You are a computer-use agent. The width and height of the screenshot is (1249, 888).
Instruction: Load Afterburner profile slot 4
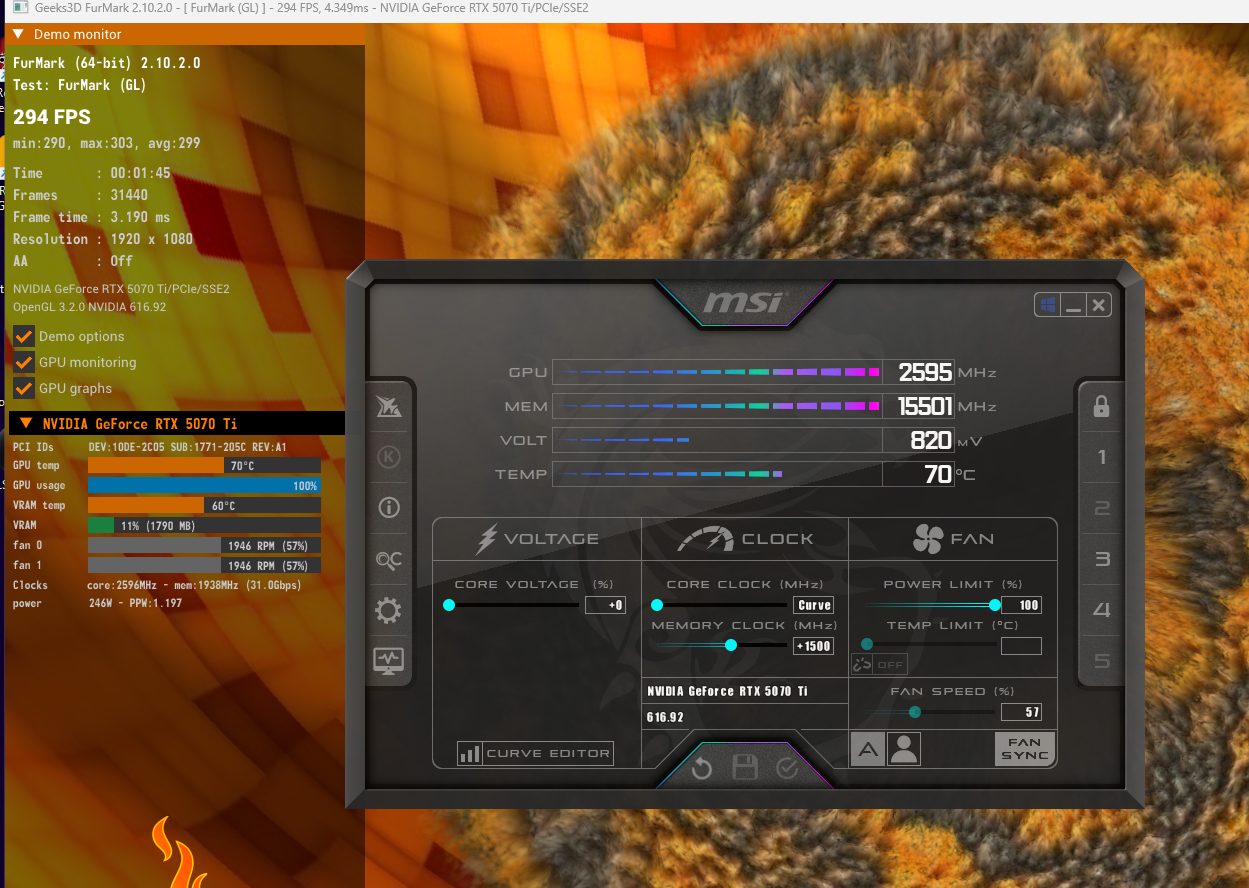(1102, 610)
